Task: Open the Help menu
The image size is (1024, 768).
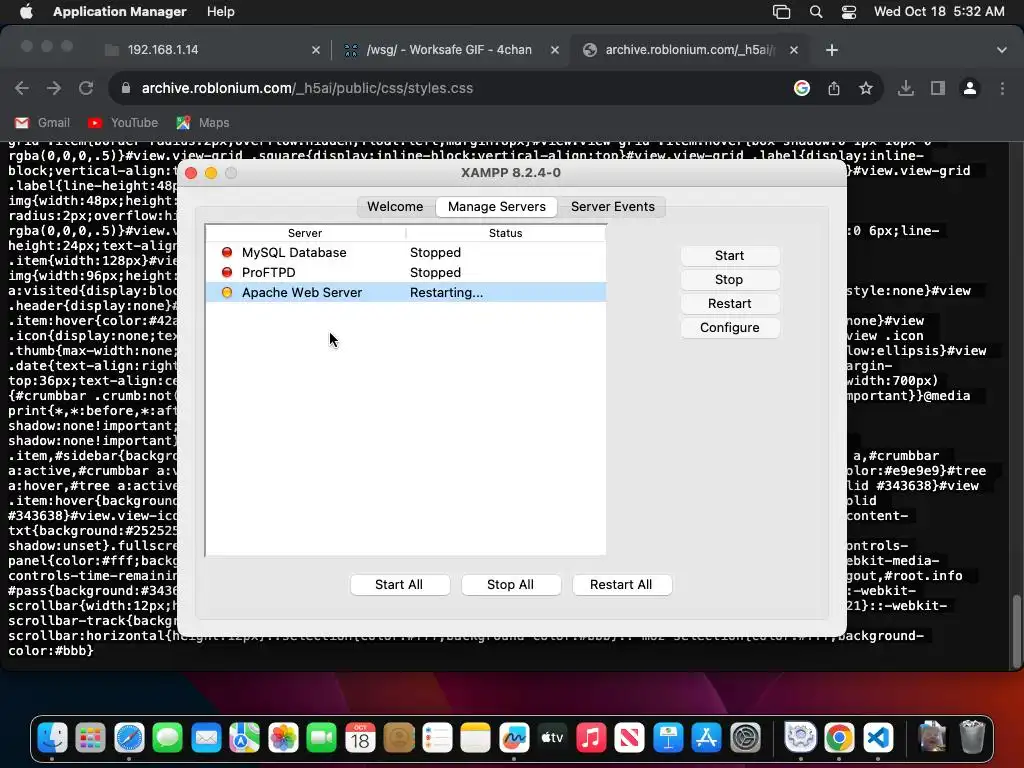Action: coord(221,12)
